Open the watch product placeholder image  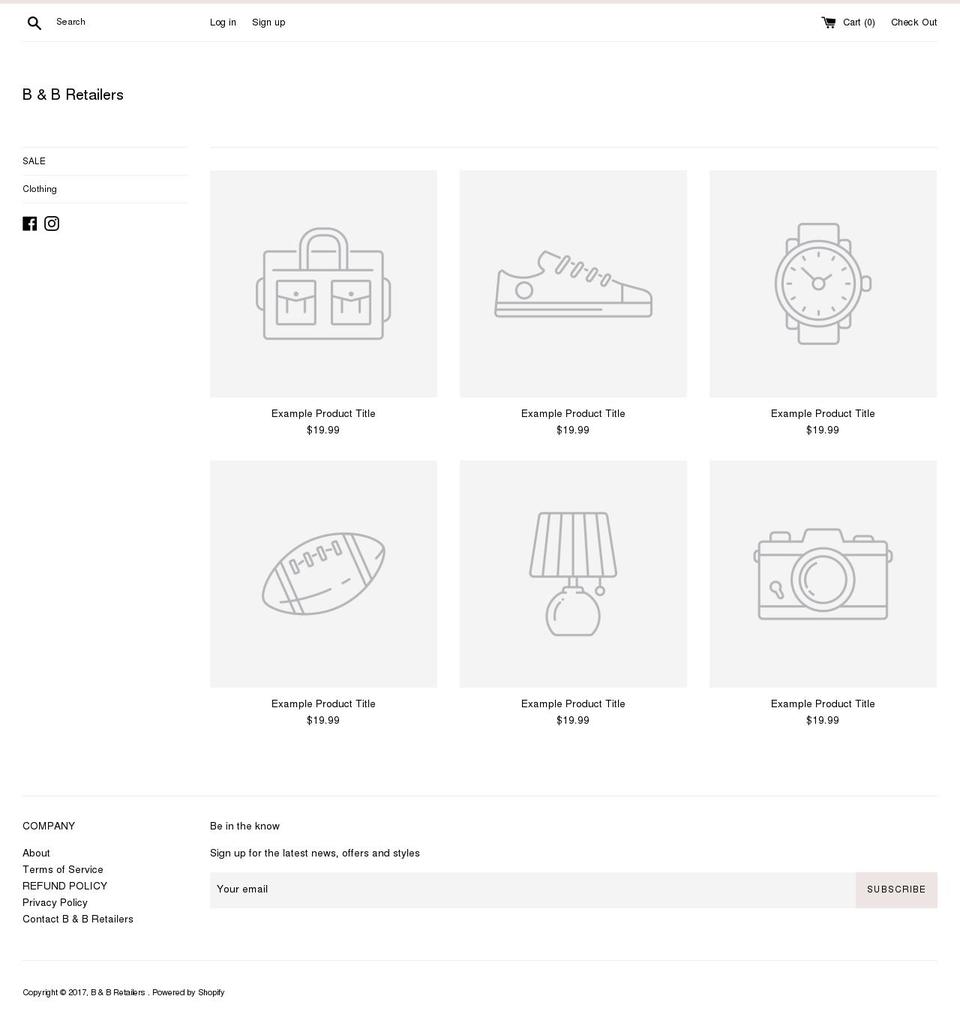[x=822, y=283]
